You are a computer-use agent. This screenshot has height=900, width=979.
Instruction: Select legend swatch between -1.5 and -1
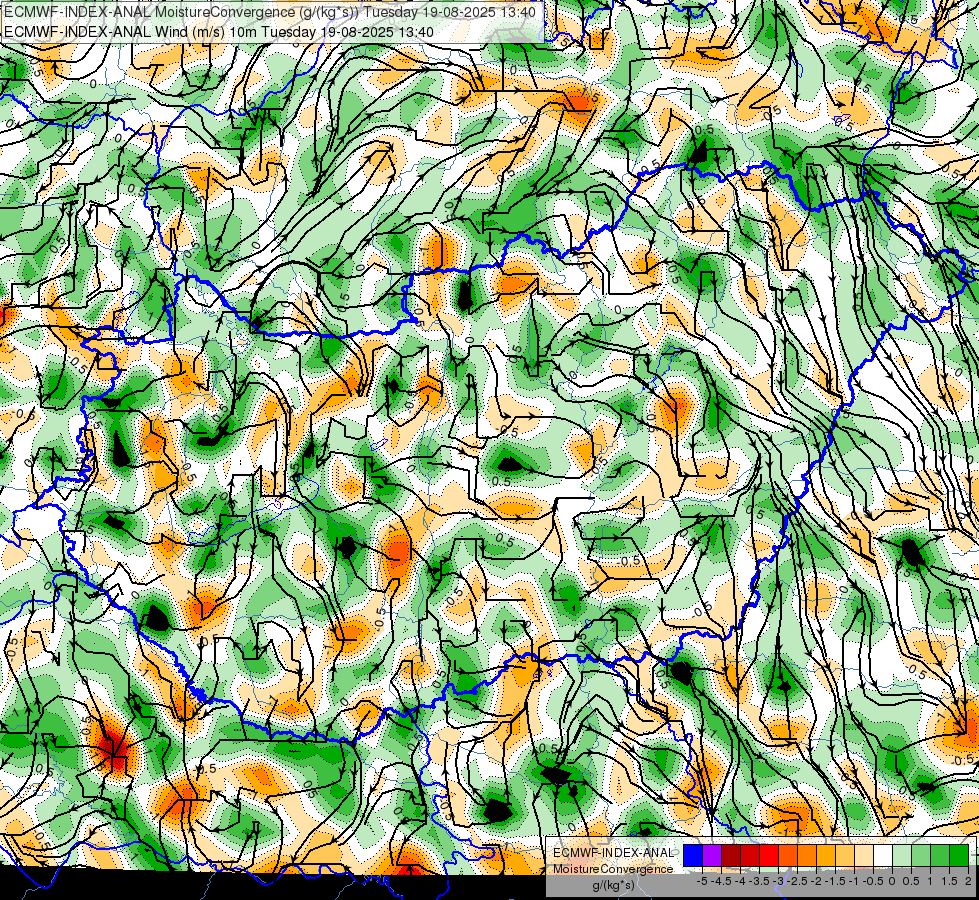tap(845, 856)
